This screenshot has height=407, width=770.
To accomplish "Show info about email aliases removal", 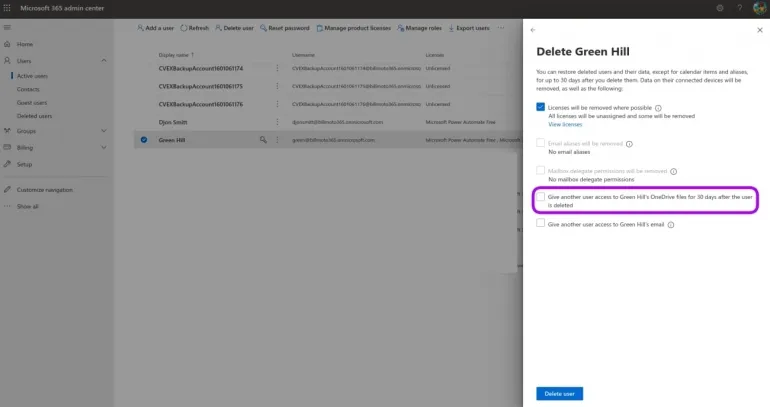I will coord(629,144).
